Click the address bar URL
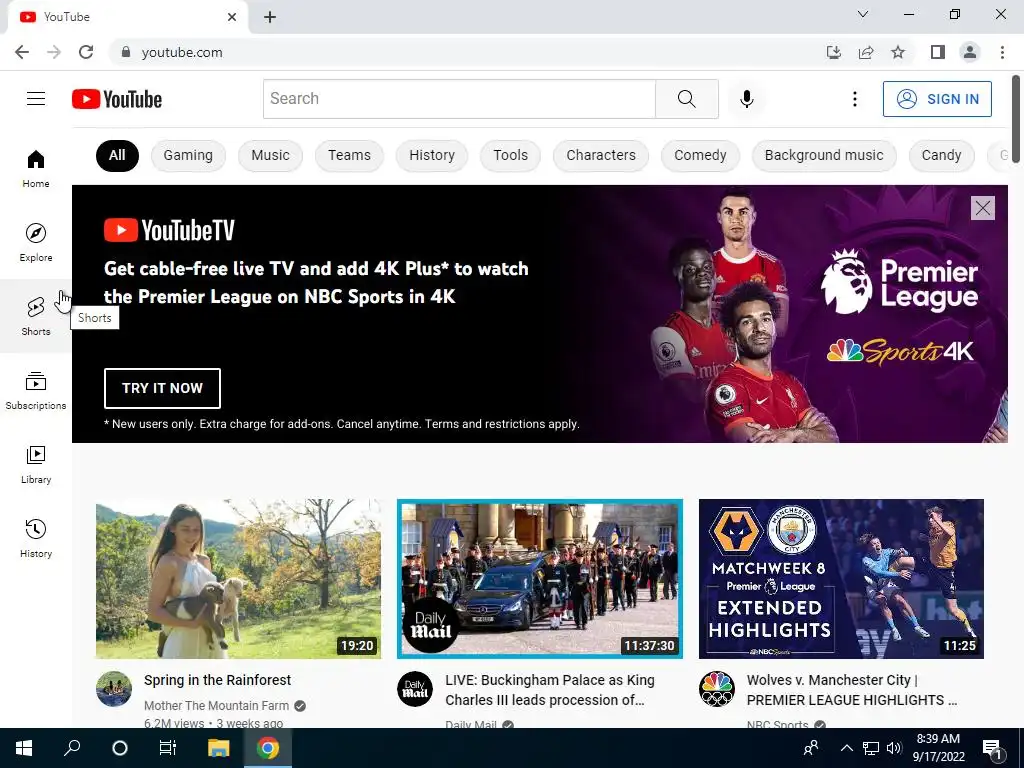 [182, 52]
